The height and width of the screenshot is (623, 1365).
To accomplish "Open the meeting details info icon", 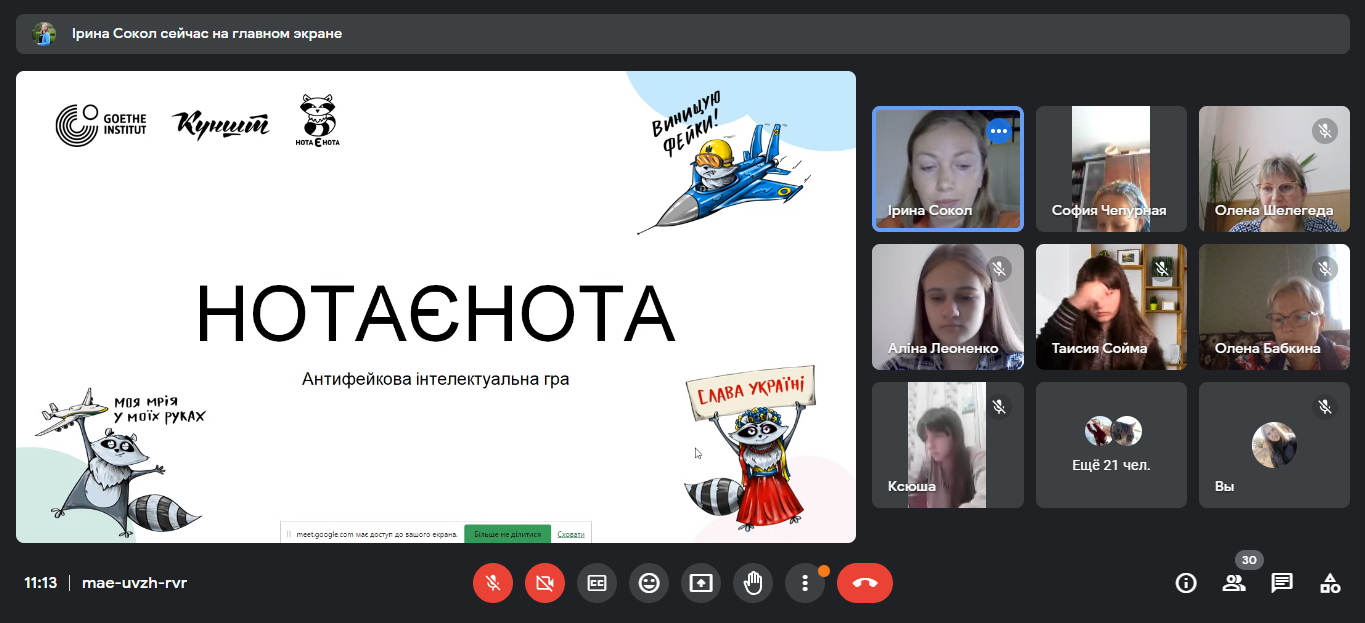I will pos(1186,583).
